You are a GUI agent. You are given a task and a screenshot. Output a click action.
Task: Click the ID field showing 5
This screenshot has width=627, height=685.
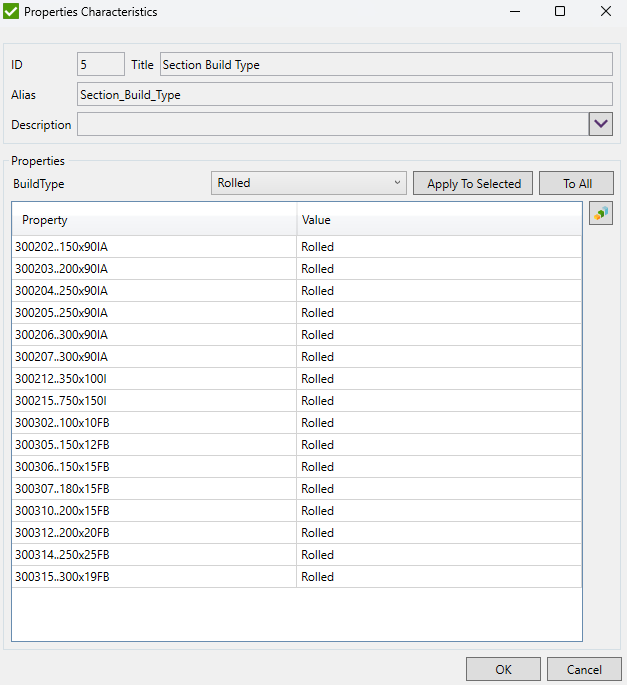click(x=100, y=65)
